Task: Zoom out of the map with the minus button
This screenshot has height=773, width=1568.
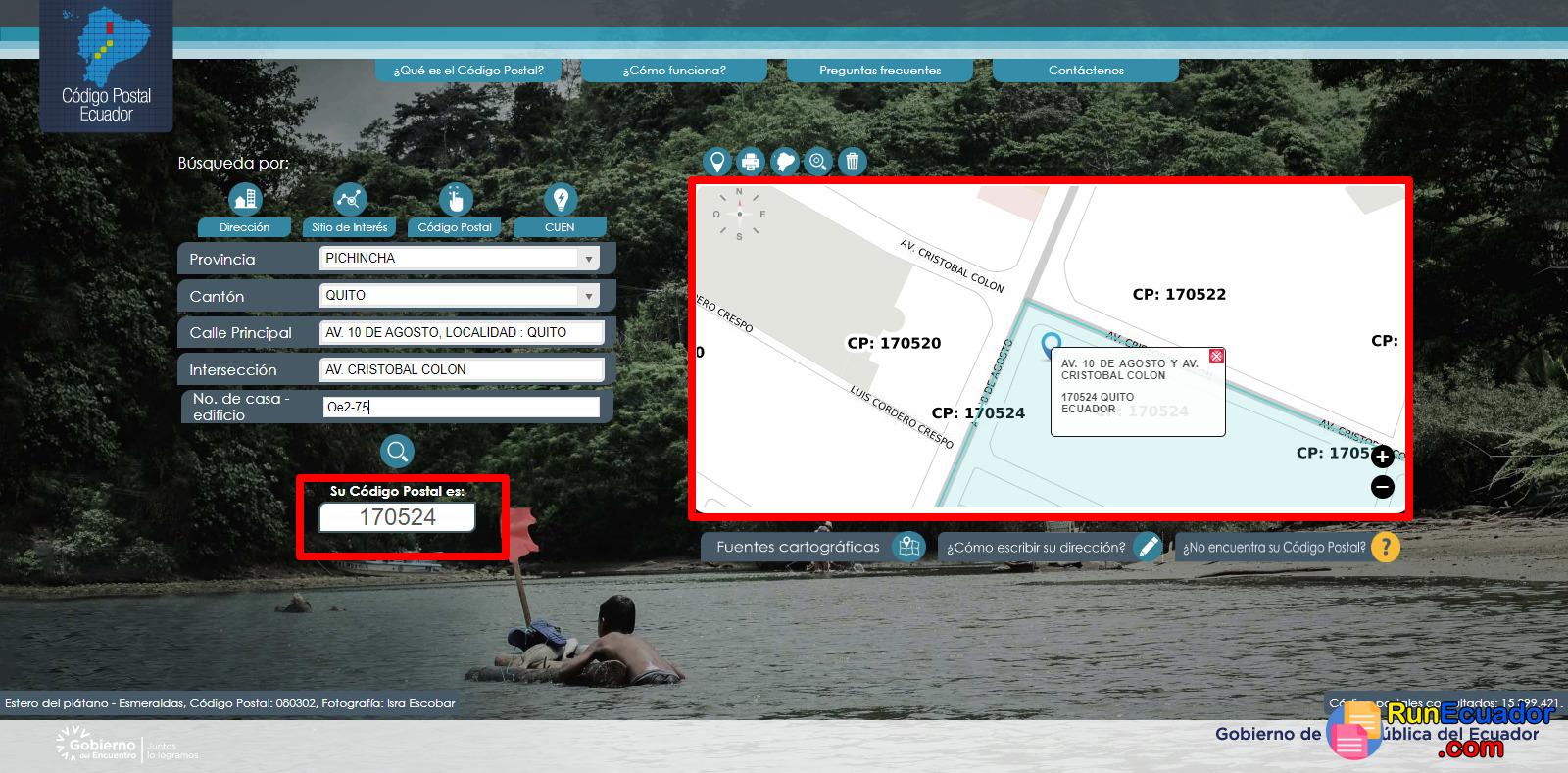Action: 1382,487
